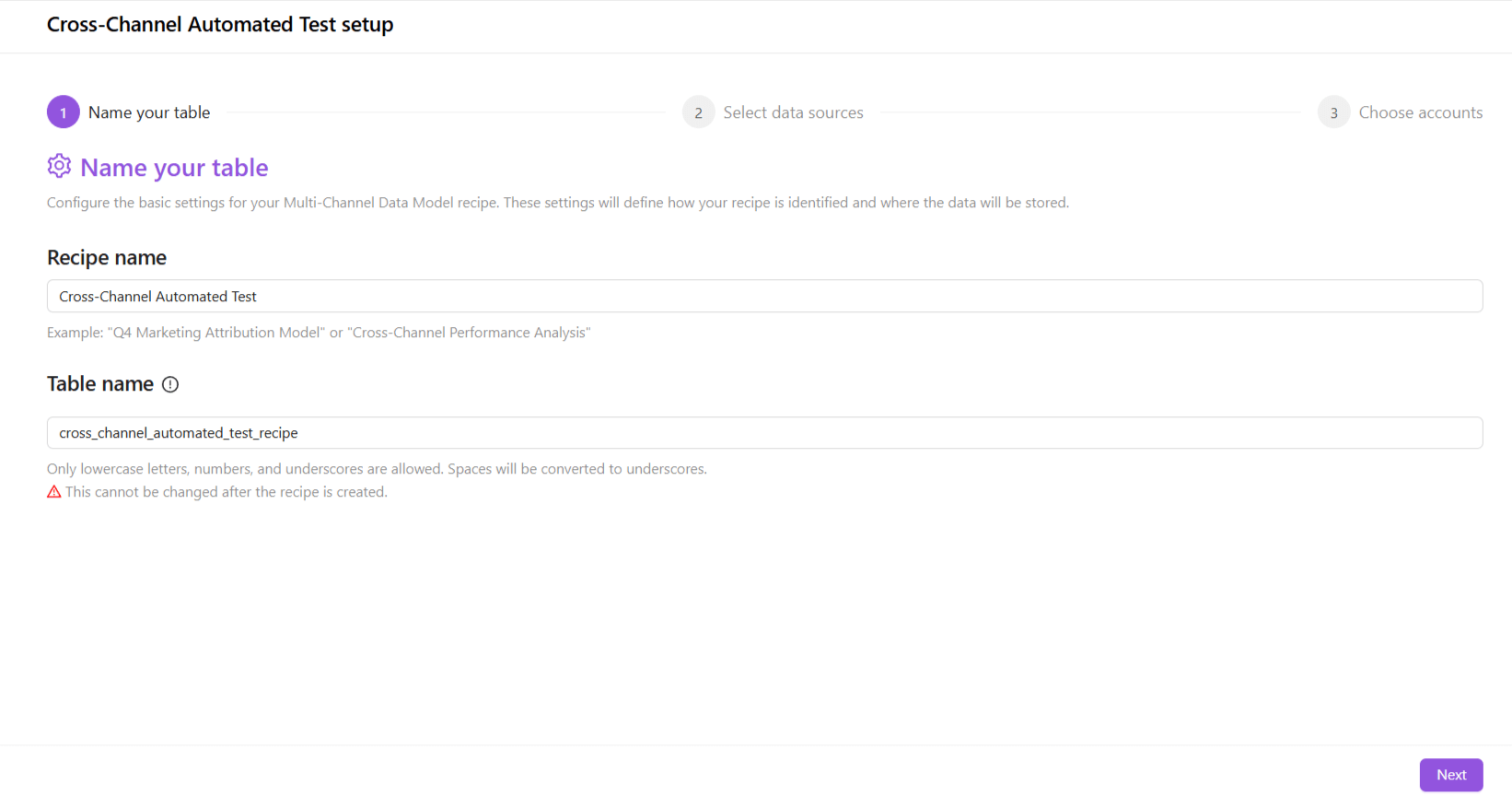Click the purple "Name your table" heading
The image size is (1512, 797).
coord(174,168)
